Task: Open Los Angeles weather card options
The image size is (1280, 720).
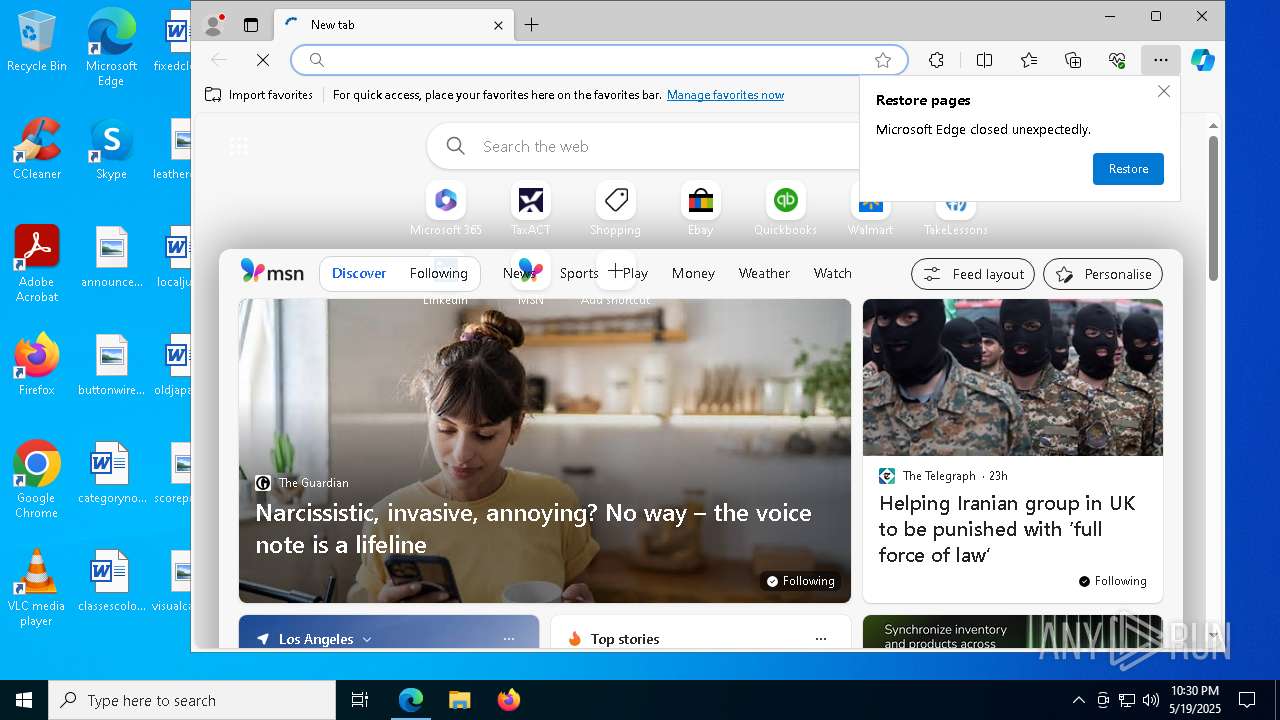Action: pos(509,639)
